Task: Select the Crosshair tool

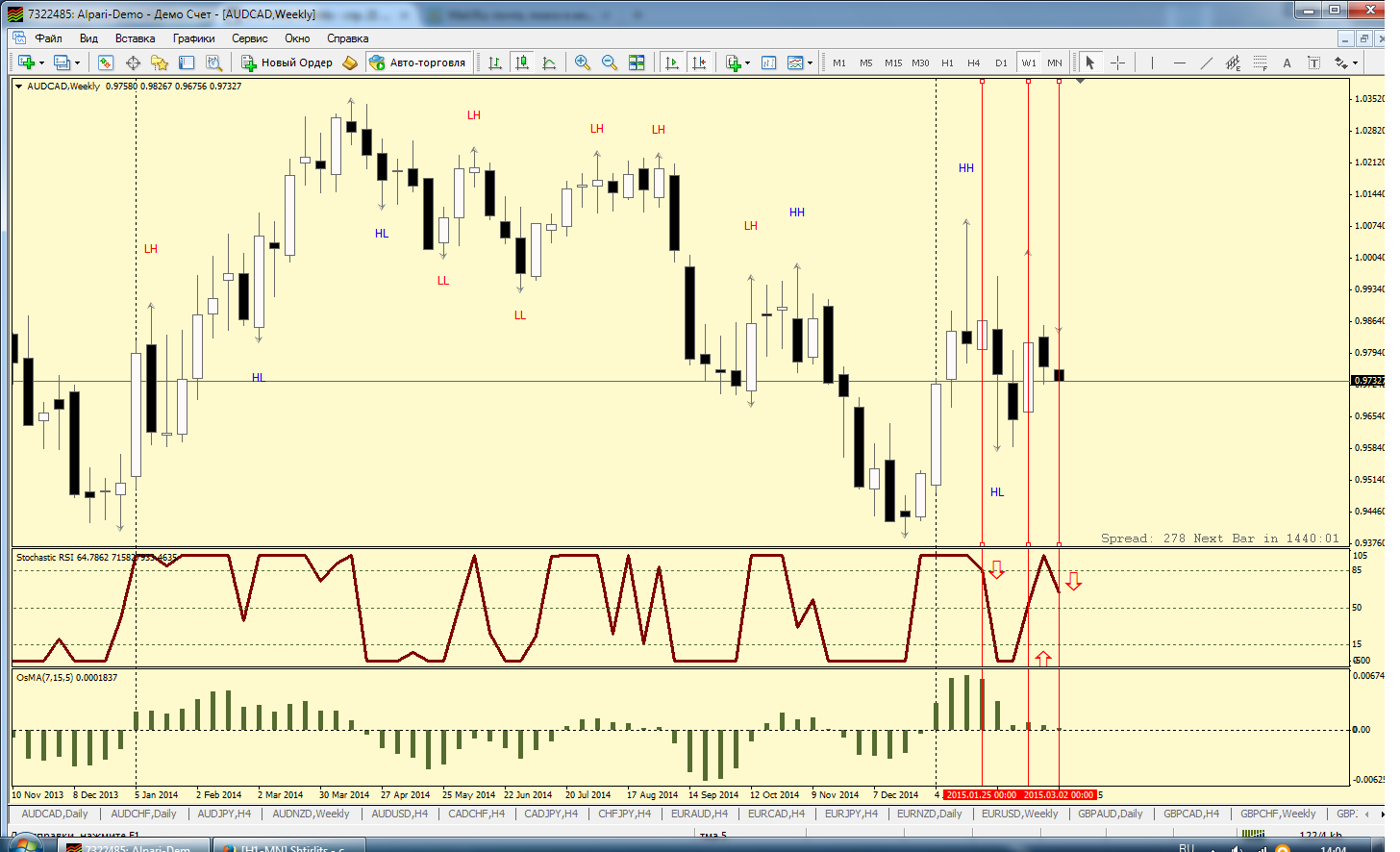Action: tap(1117, 63)
